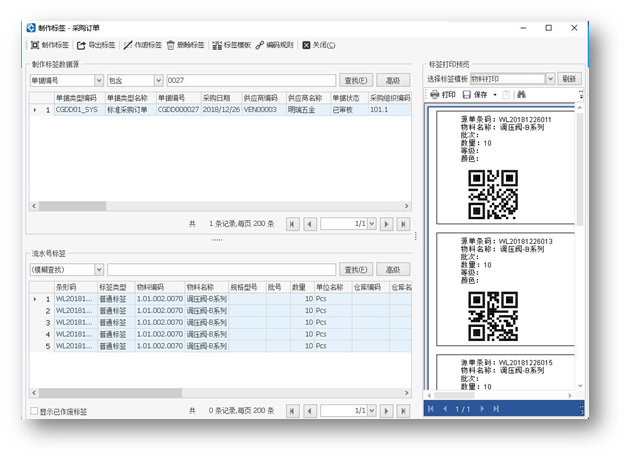This screenshot has width=631, height=461.
Task: Open the 选择标签模板 物料打印 dropdown
Action: 550,79
